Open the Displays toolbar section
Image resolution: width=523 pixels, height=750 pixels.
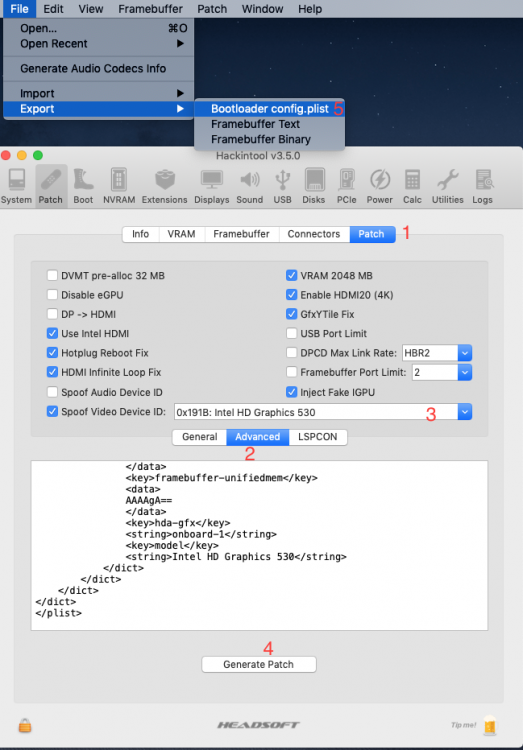pos(211,187)
